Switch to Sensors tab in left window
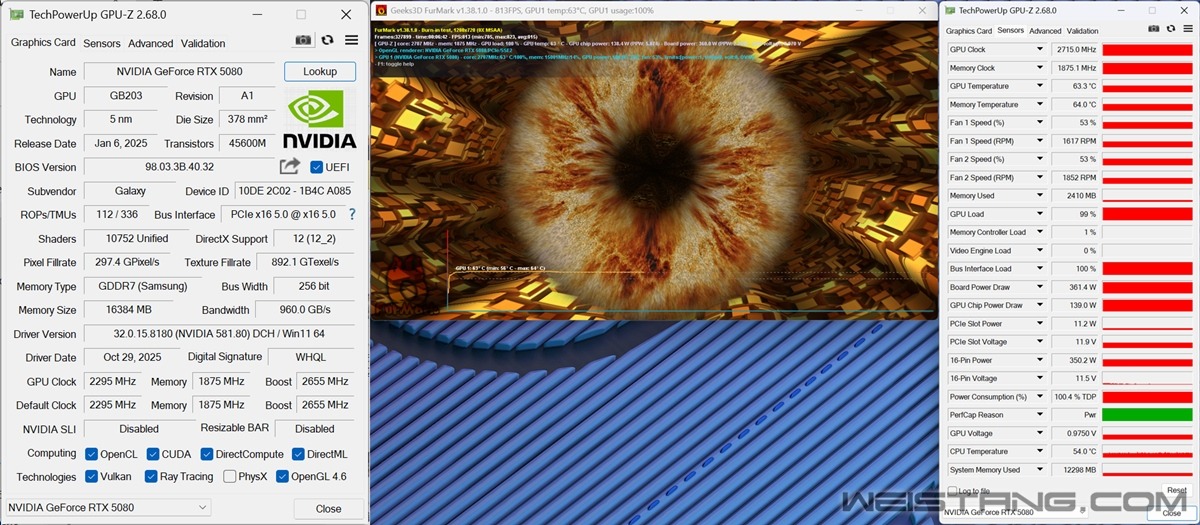Image resolution: width=1200 pixels, height=525 pixels. click(x=102, y=43)
